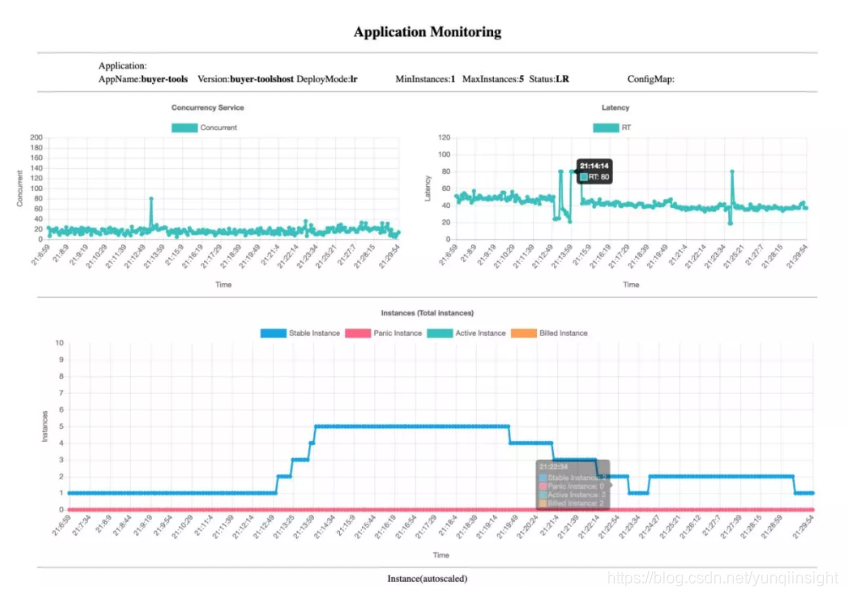The width and height of the screenshot is (848, 596).
Task: Toggle the Concurrent legend color box
Action: [184, 128]
